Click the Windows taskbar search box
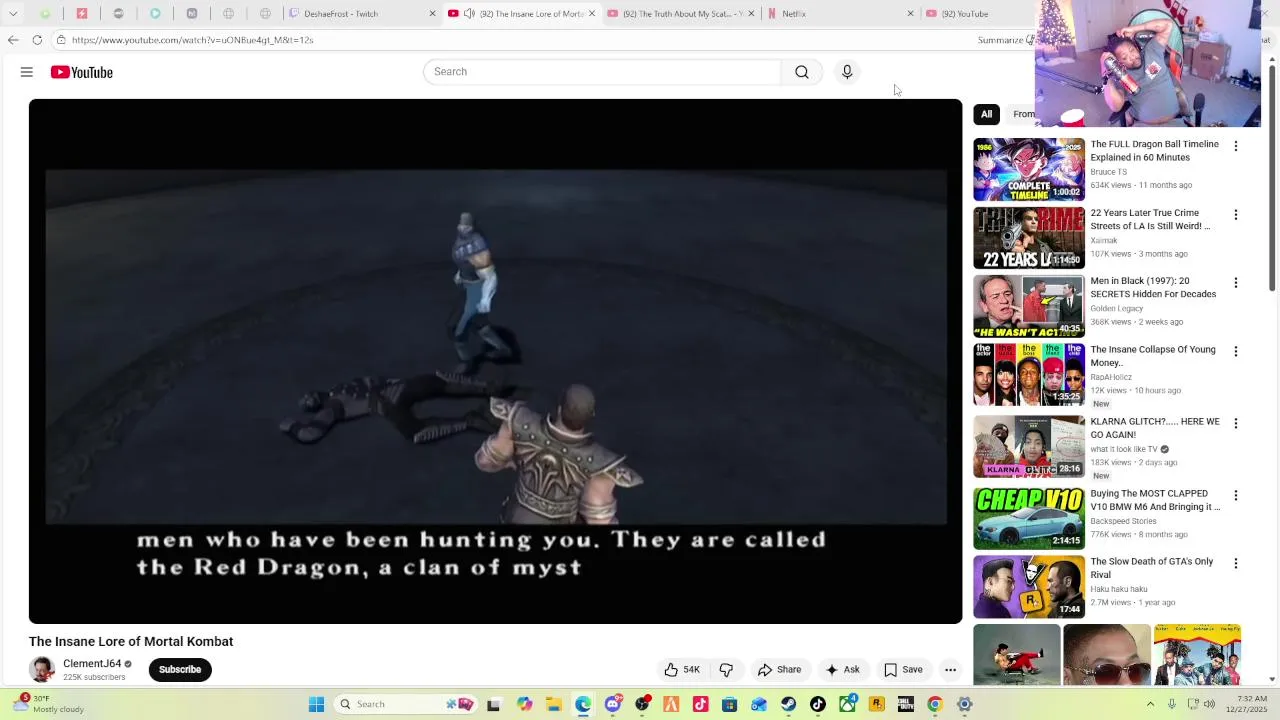The width and height of the screenshot is (1280, 720). (405, 704)
